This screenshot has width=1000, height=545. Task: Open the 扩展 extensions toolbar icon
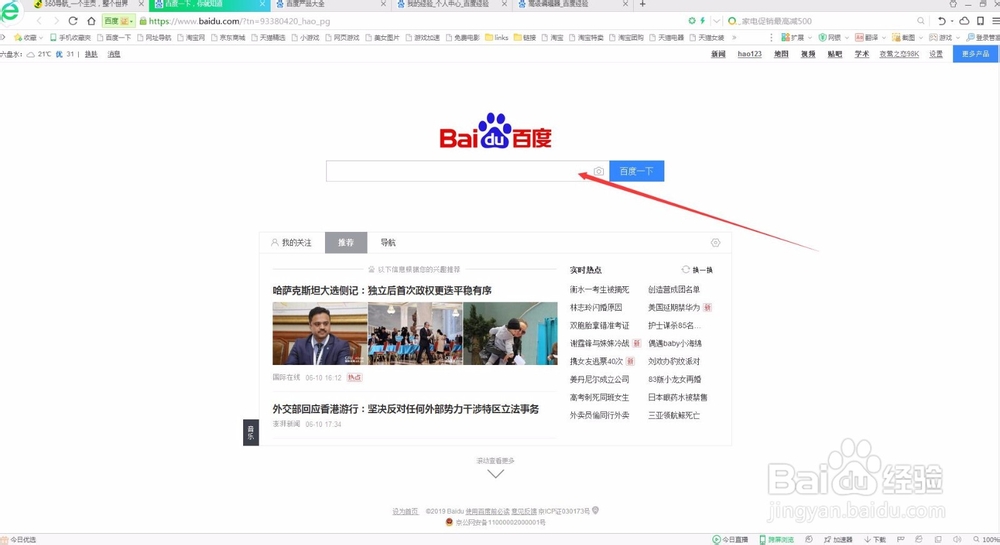click(x=792, y=38)
